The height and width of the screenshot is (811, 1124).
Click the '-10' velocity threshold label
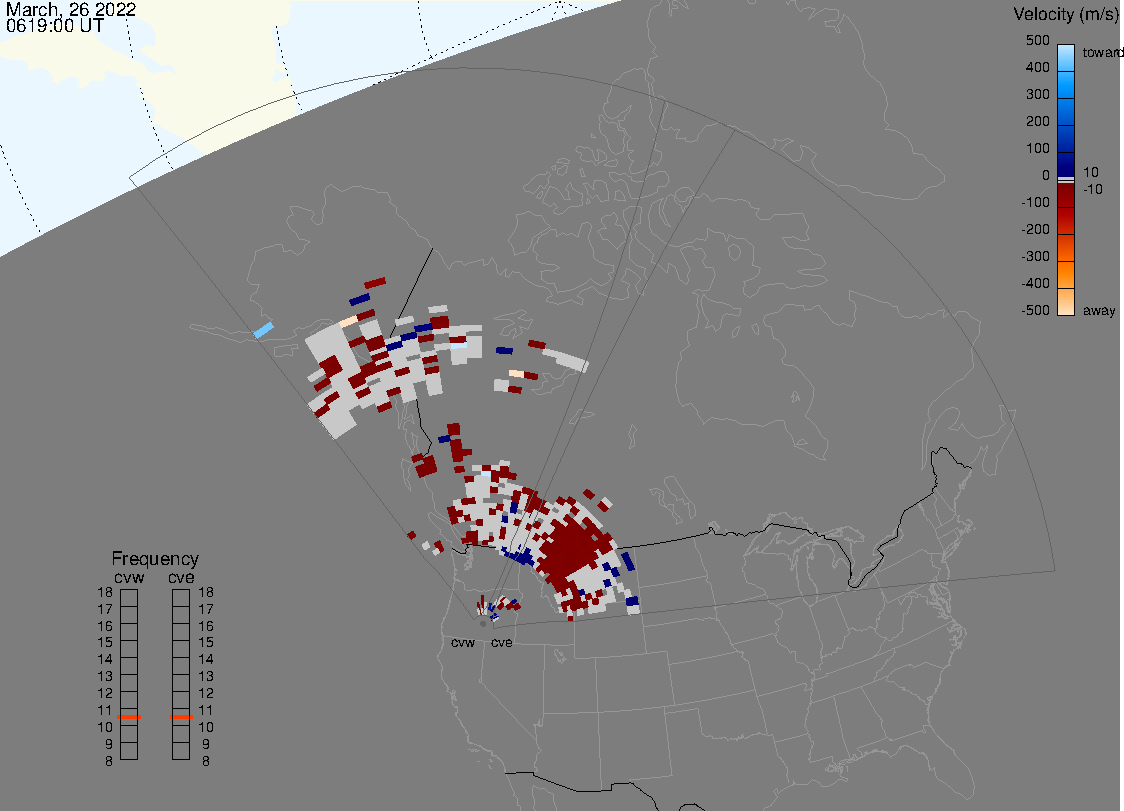[x=1092, y=190]
